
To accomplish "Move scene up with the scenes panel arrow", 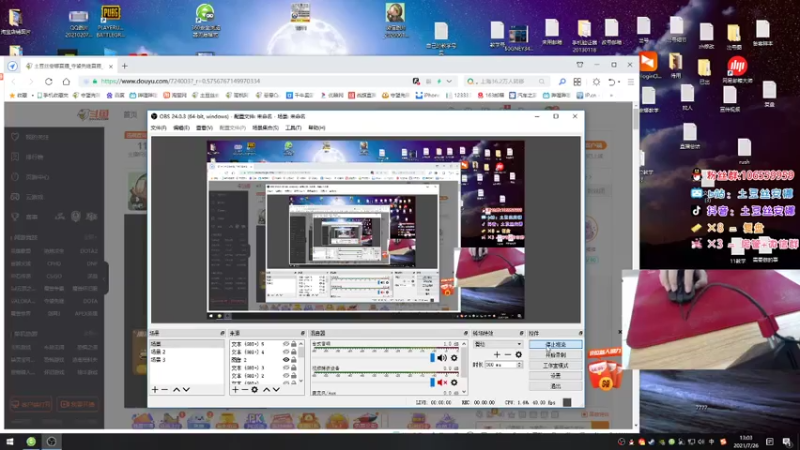I will click(x=176, y=389).
